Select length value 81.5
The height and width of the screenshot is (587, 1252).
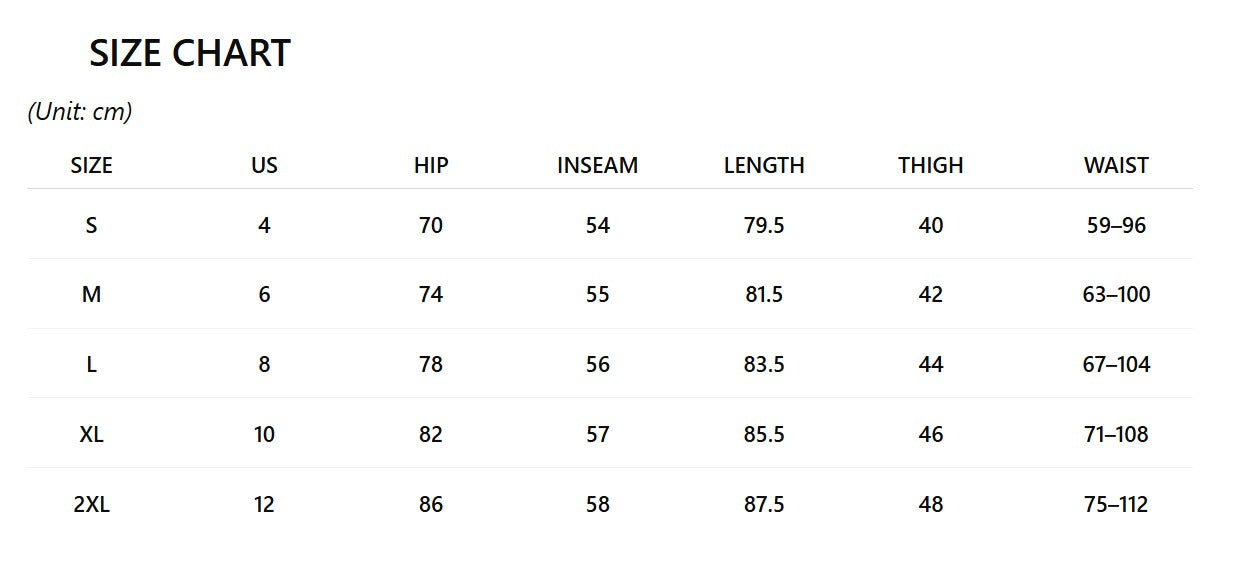coord(764,295)
